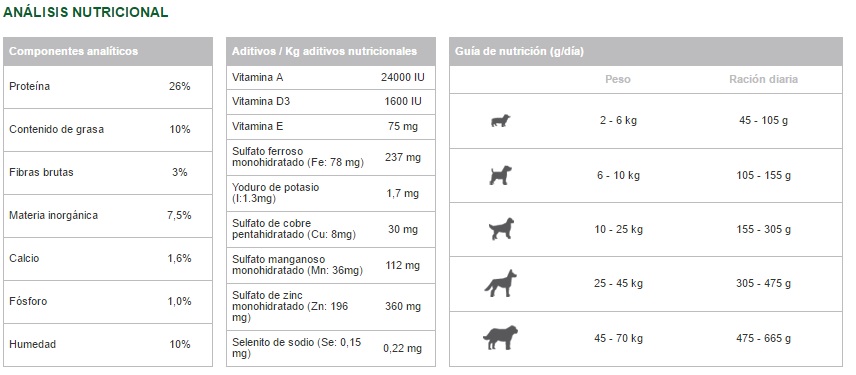Select the Humedad 10% row
The image size is (856, 375).
108,345
